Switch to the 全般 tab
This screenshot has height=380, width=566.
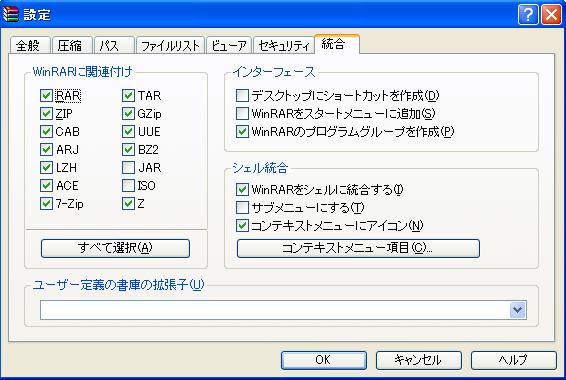pos(30,45)
